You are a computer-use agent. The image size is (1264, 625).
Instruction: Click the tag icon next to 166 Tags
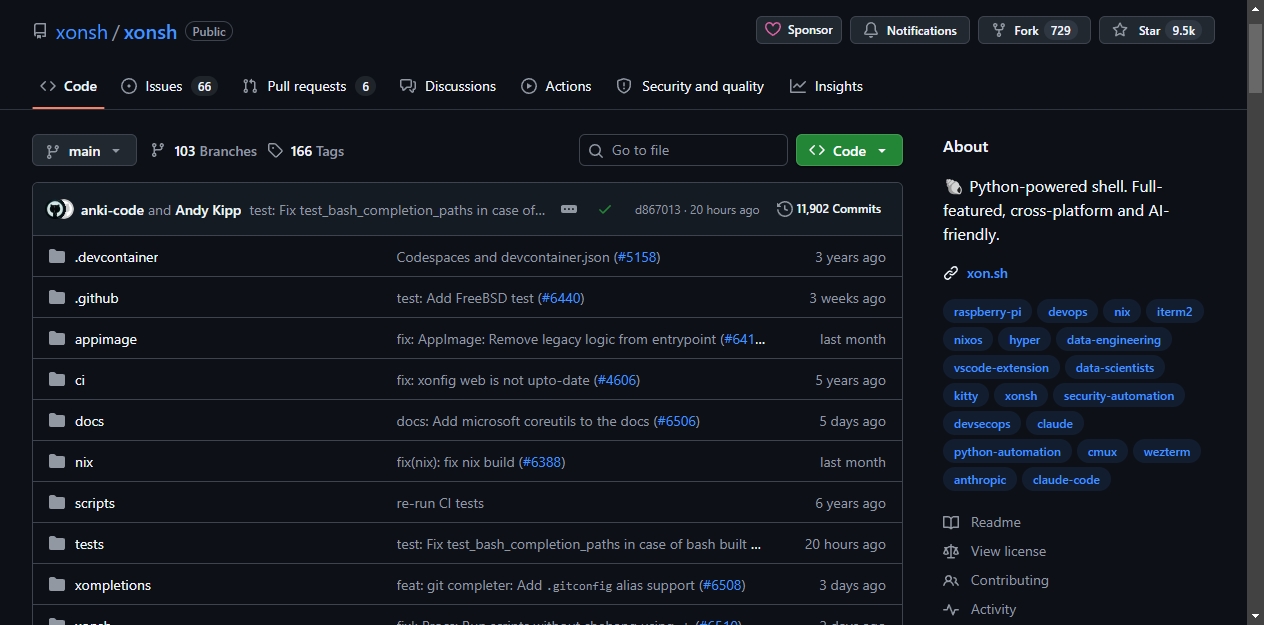pos(276,151)
